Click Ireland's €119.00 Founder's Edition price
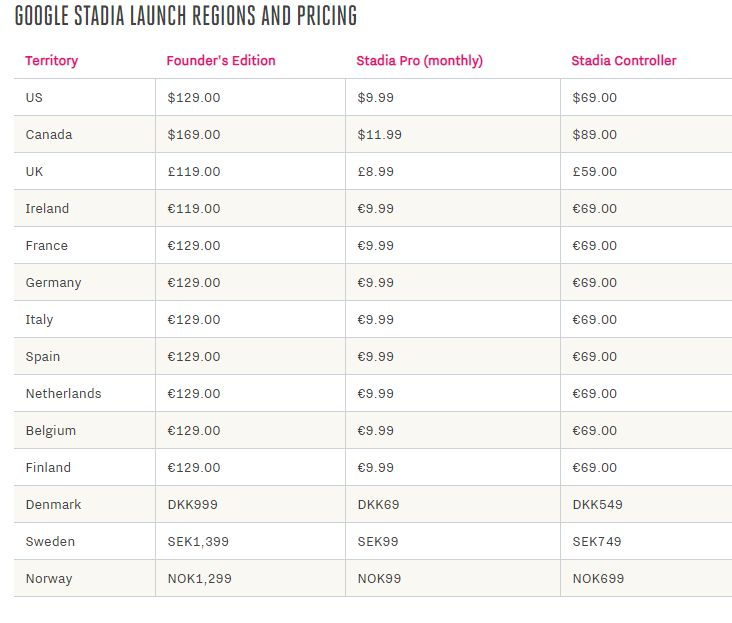The image size is (732, 623). coord(194,209)
